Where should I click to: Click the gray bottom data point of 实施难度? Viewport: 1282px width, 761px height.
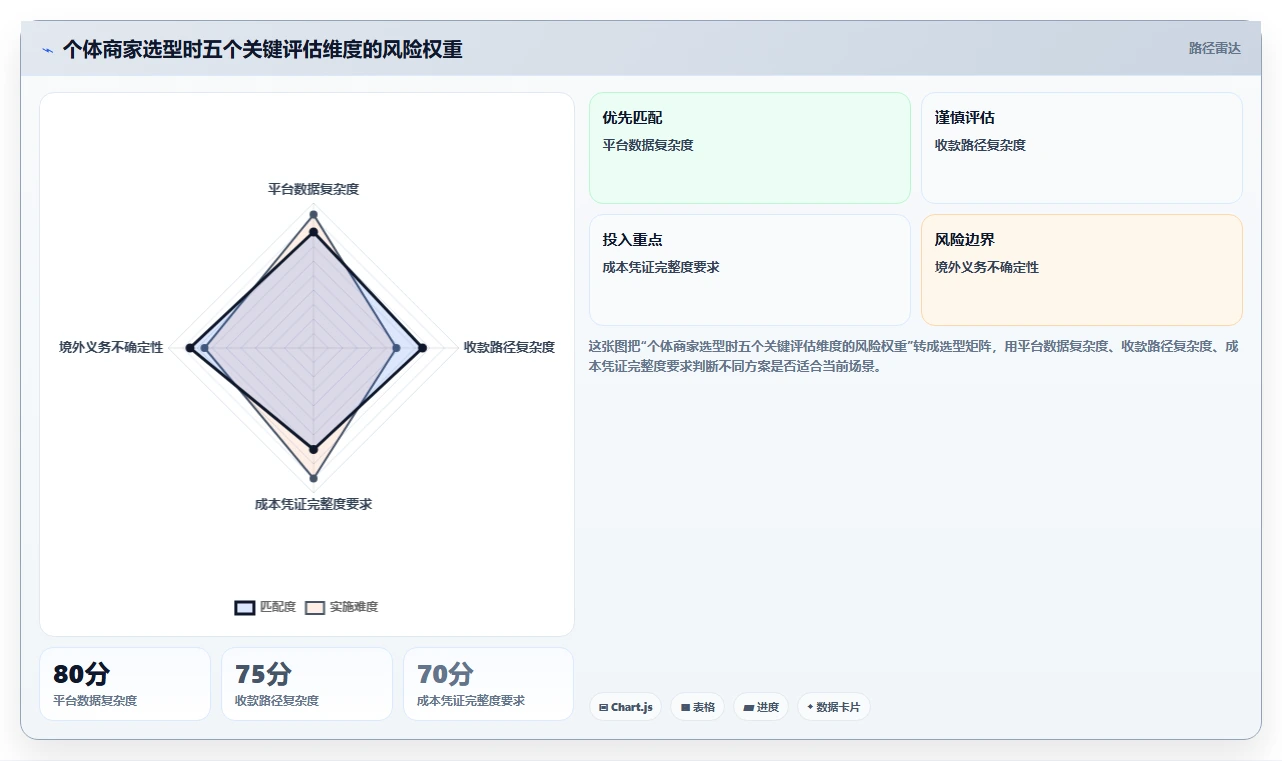(313, 478)
